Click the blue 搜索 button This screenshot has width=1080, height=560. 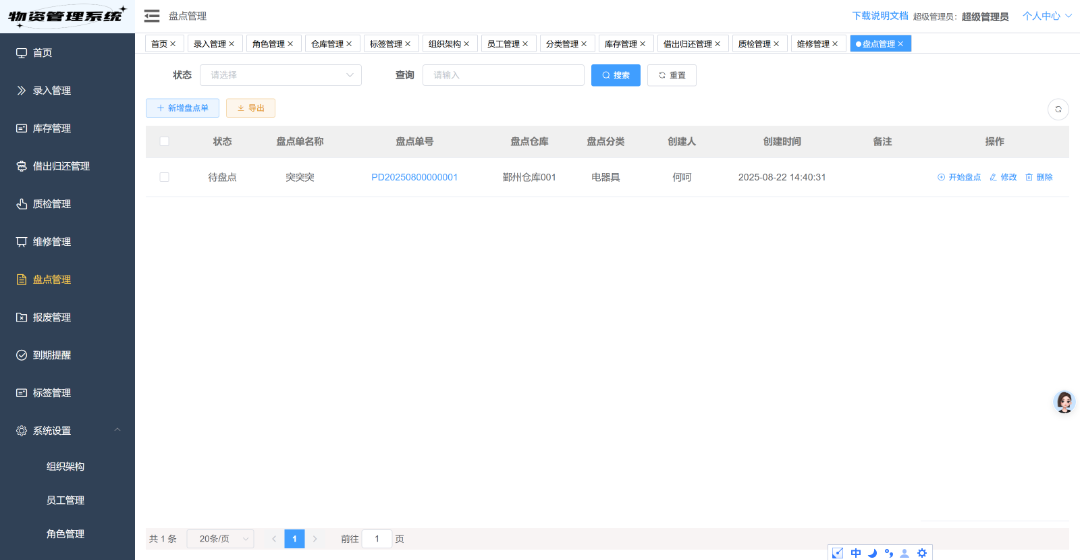[615, 75]
